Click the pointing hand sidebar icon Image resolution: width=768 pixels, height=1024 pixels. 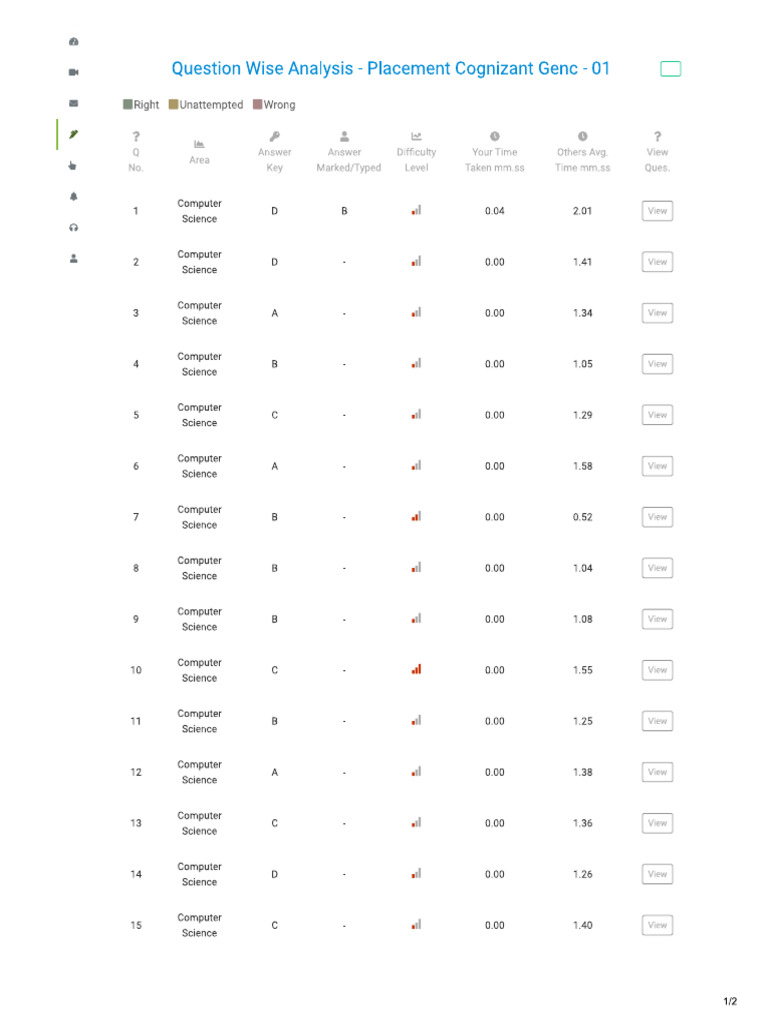72,165
